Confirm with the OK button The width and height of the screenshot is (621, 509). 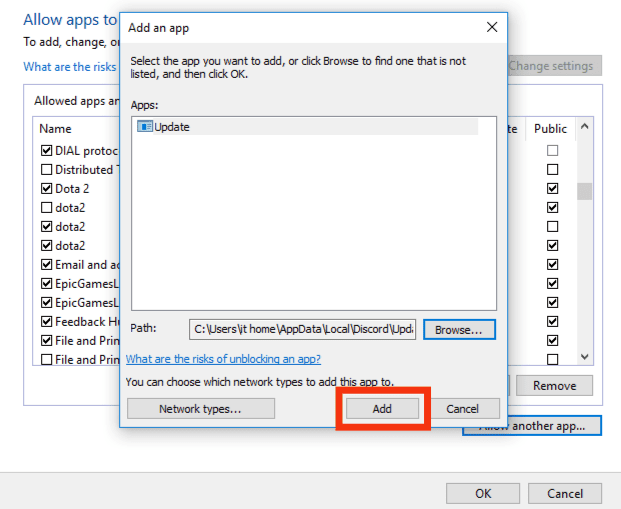(483, 493)
